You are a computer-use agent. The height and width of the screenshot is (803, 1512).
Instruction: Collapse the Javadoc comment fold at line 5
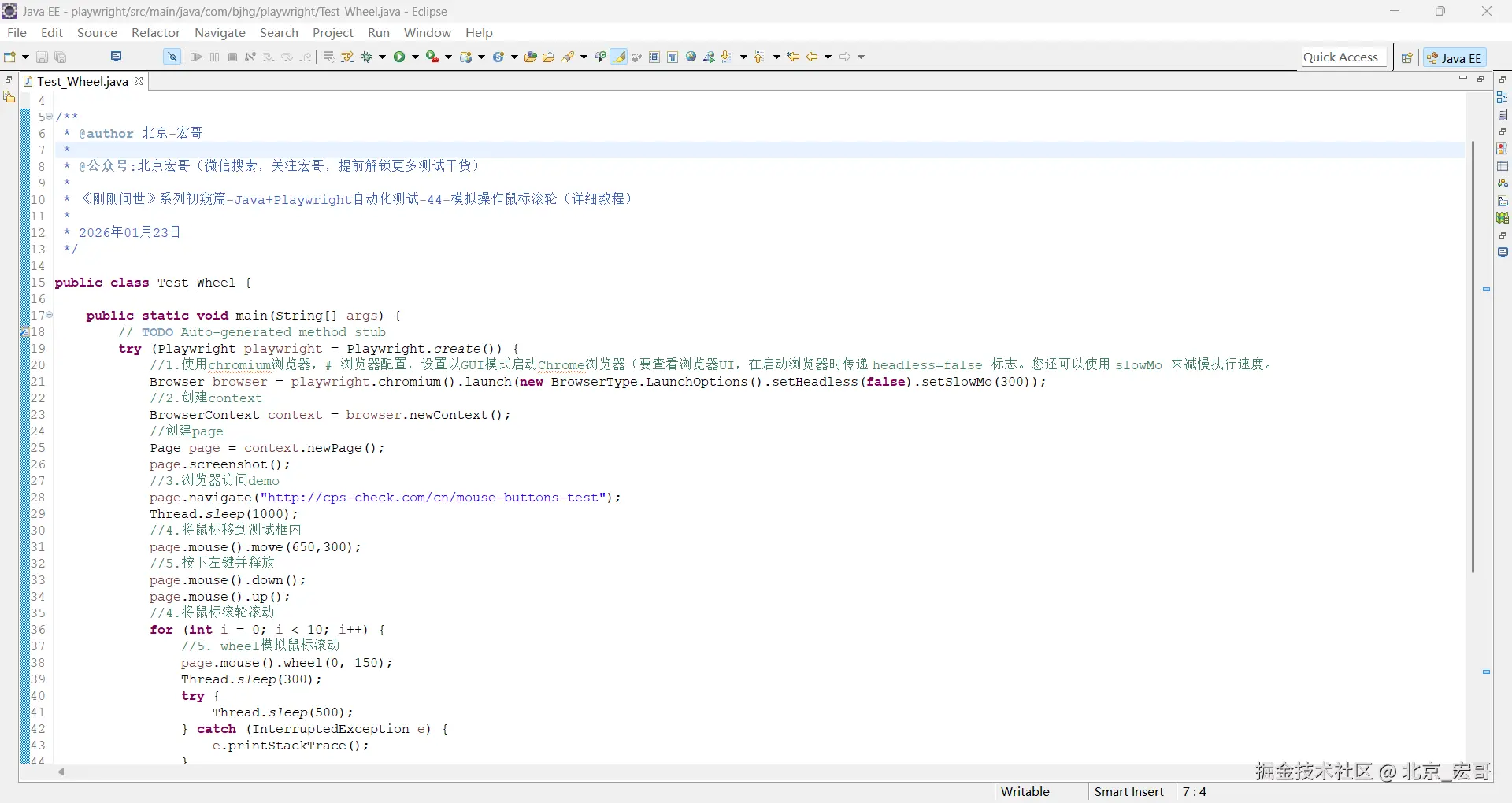[50, 117]
